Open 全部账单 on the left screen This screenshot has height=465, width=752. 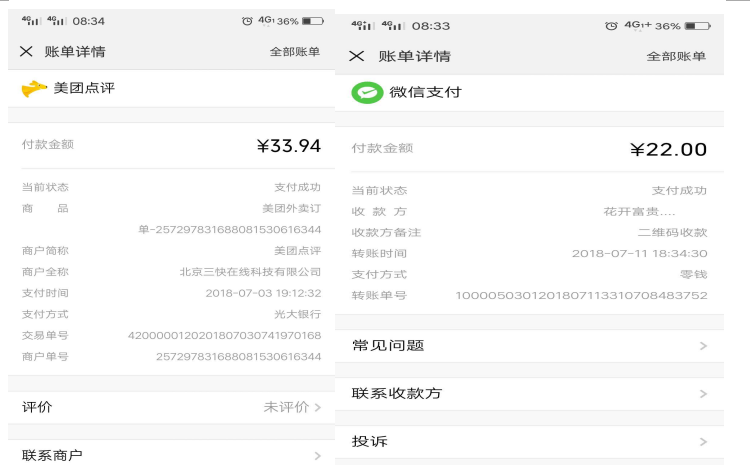[294, 52]
